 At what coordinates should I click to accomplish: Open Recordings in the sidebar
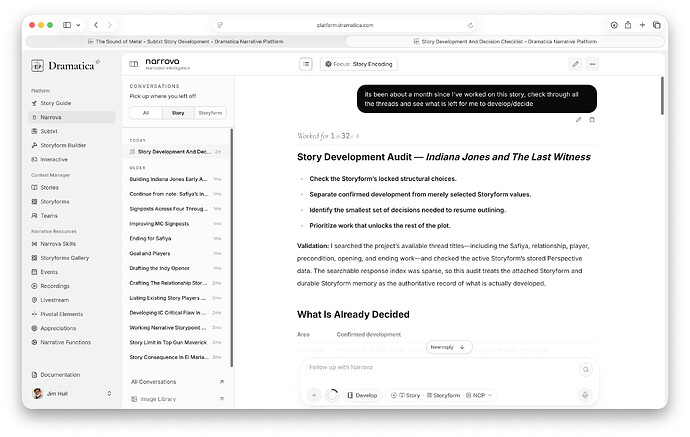55,286
